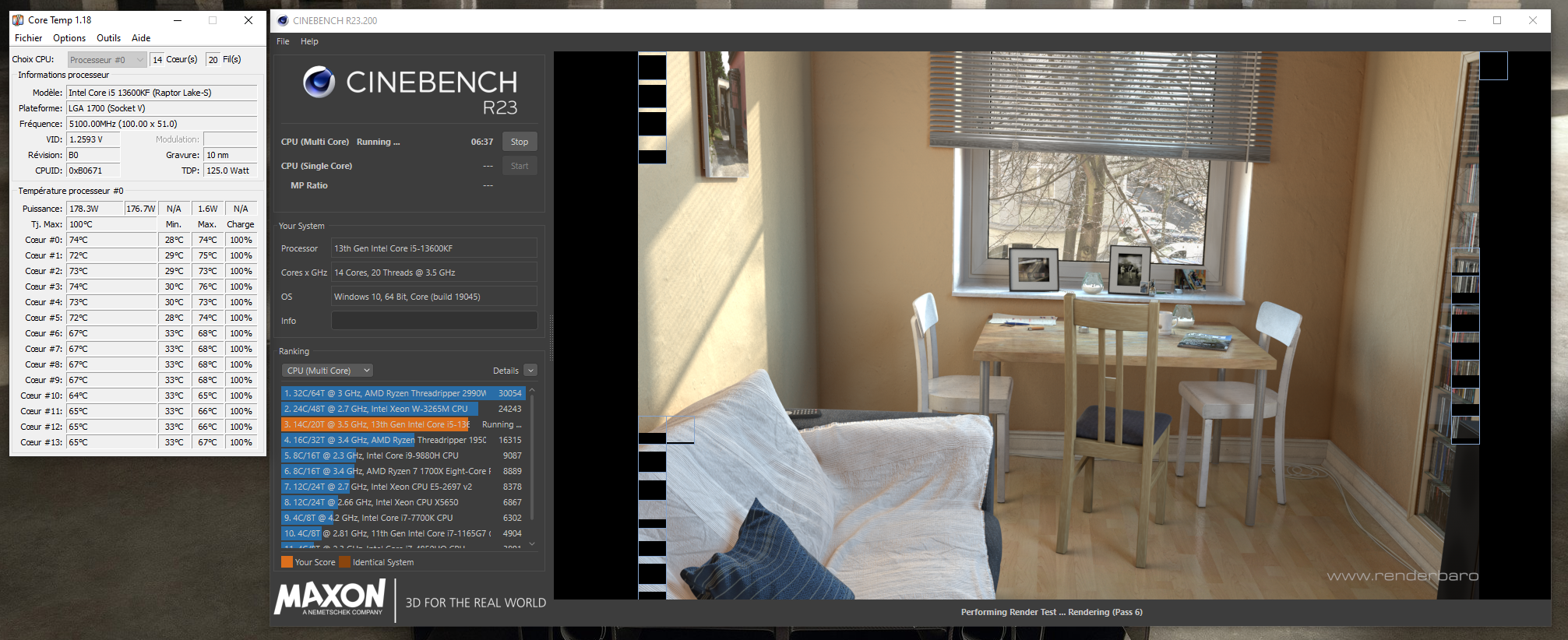Select the Core i7-7700K ranking entry
The height and width of the screenshot is (640, 1568).
coord(403,518)
